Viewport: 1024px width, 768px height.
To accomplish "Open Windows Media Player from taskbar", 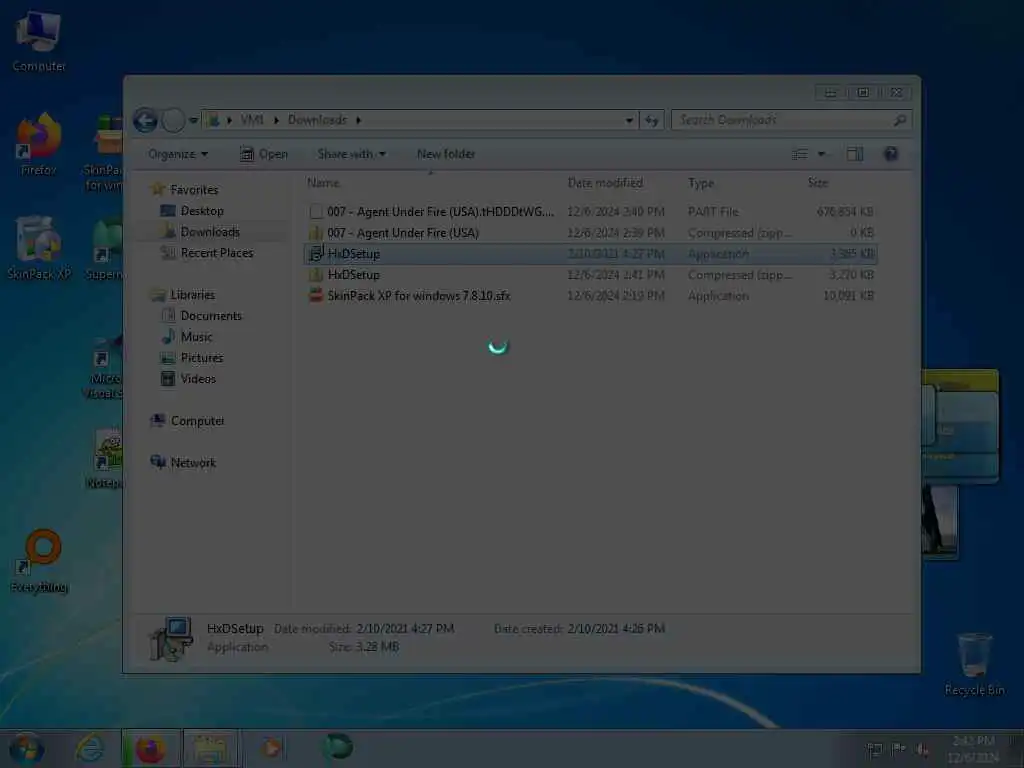I will [270, 748].
